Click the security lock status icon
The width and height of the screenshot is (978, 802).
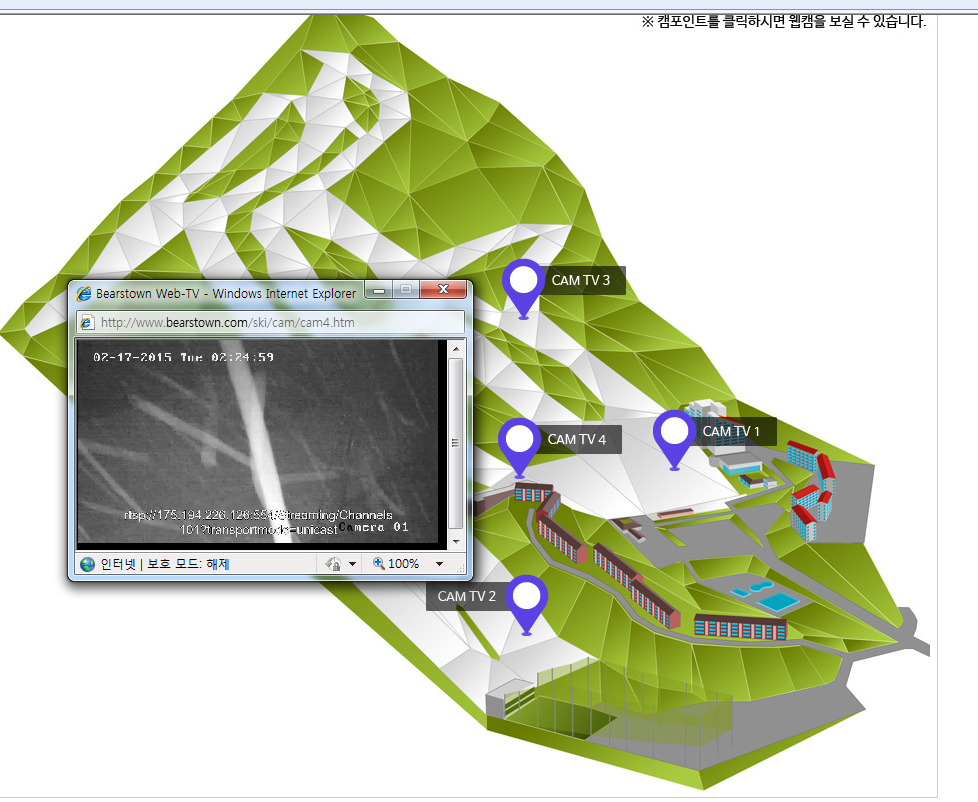pyautogui.click(x=333, y=564)
